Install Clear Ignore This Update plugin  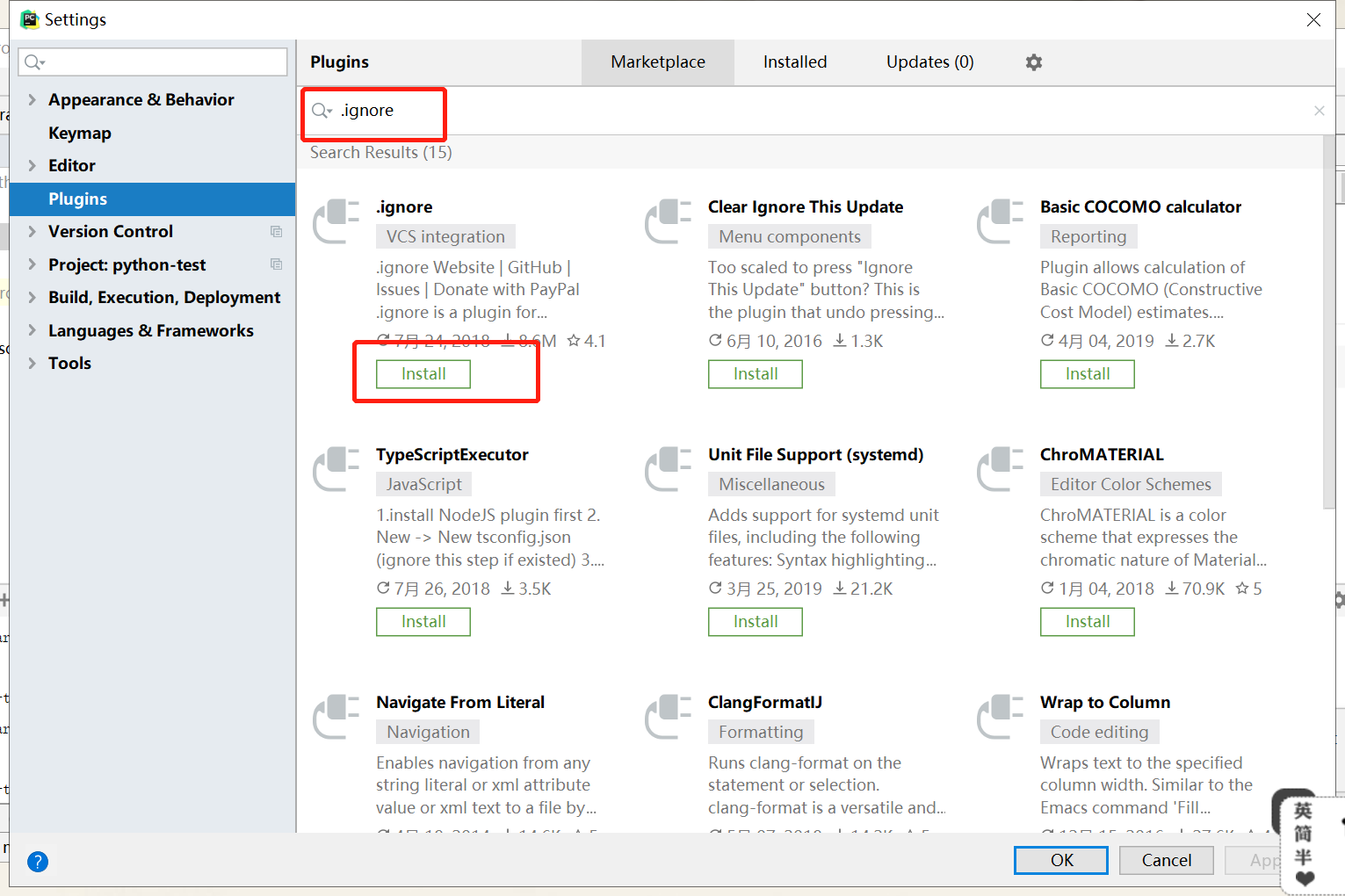point(756,374)
